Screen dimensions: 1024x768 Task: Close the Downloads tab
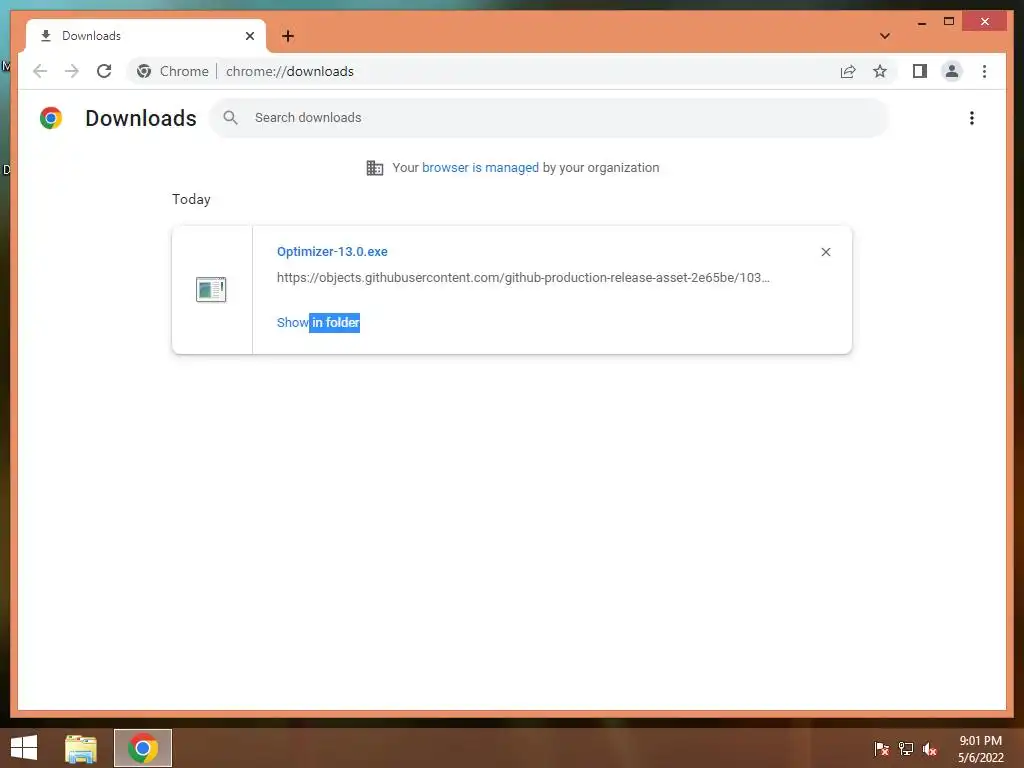coord(249,36)
